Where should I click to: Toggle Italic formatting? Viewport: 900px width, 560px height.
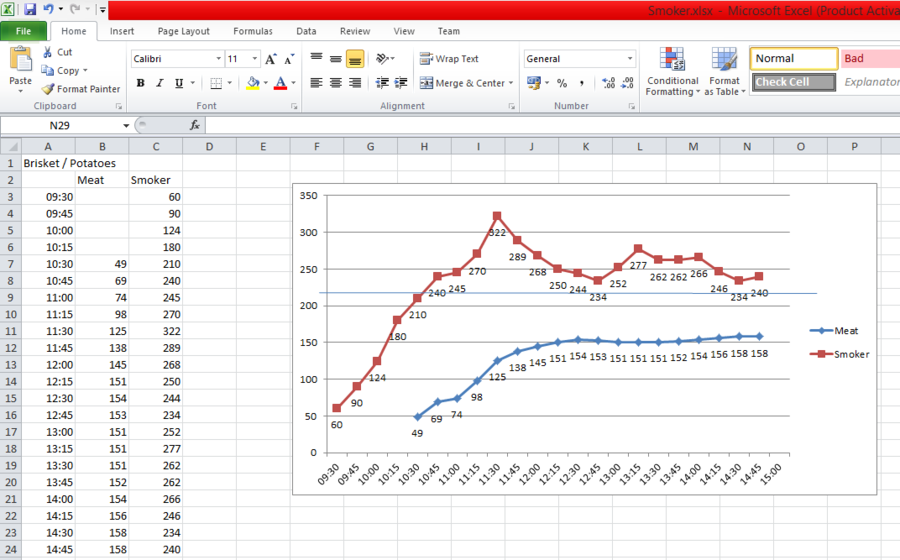(x=160, y=83)
